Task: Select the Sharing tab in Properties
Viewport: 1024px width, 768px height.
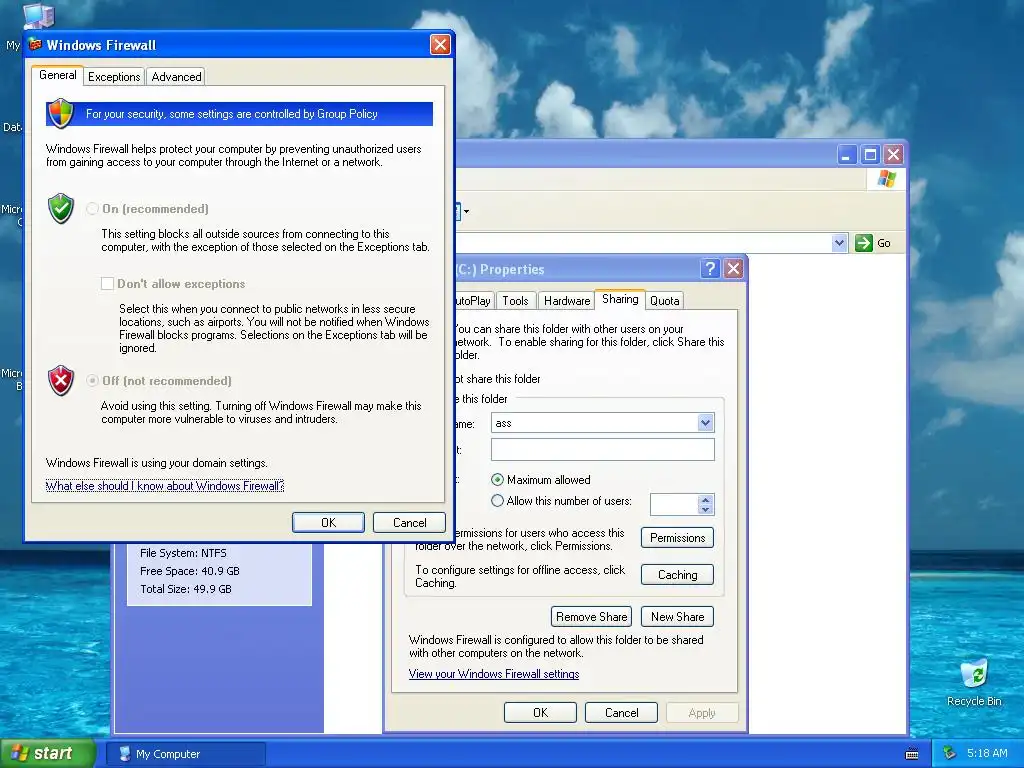Action: (x=620, y=299)
